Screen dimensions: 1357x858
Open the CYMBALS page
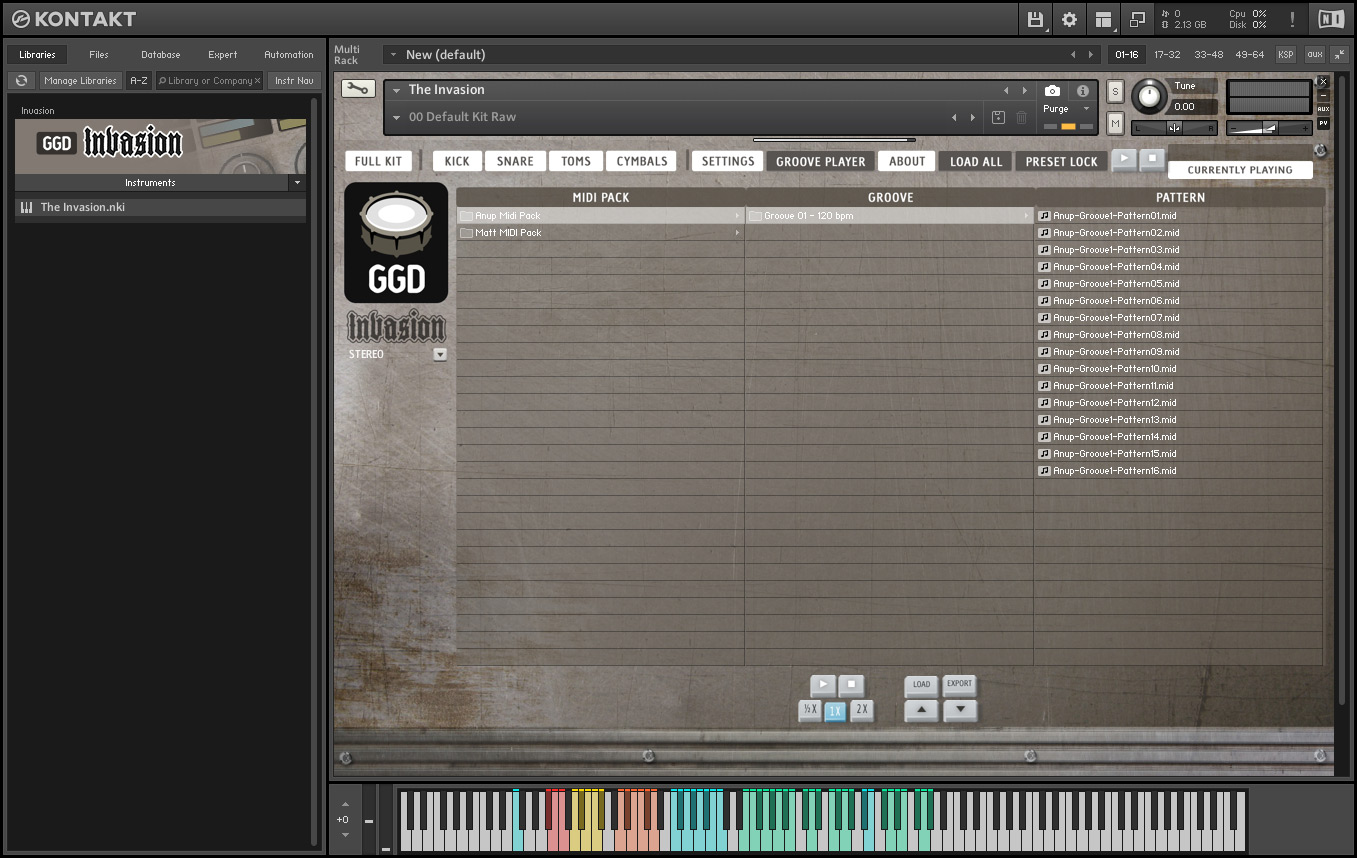642,161
